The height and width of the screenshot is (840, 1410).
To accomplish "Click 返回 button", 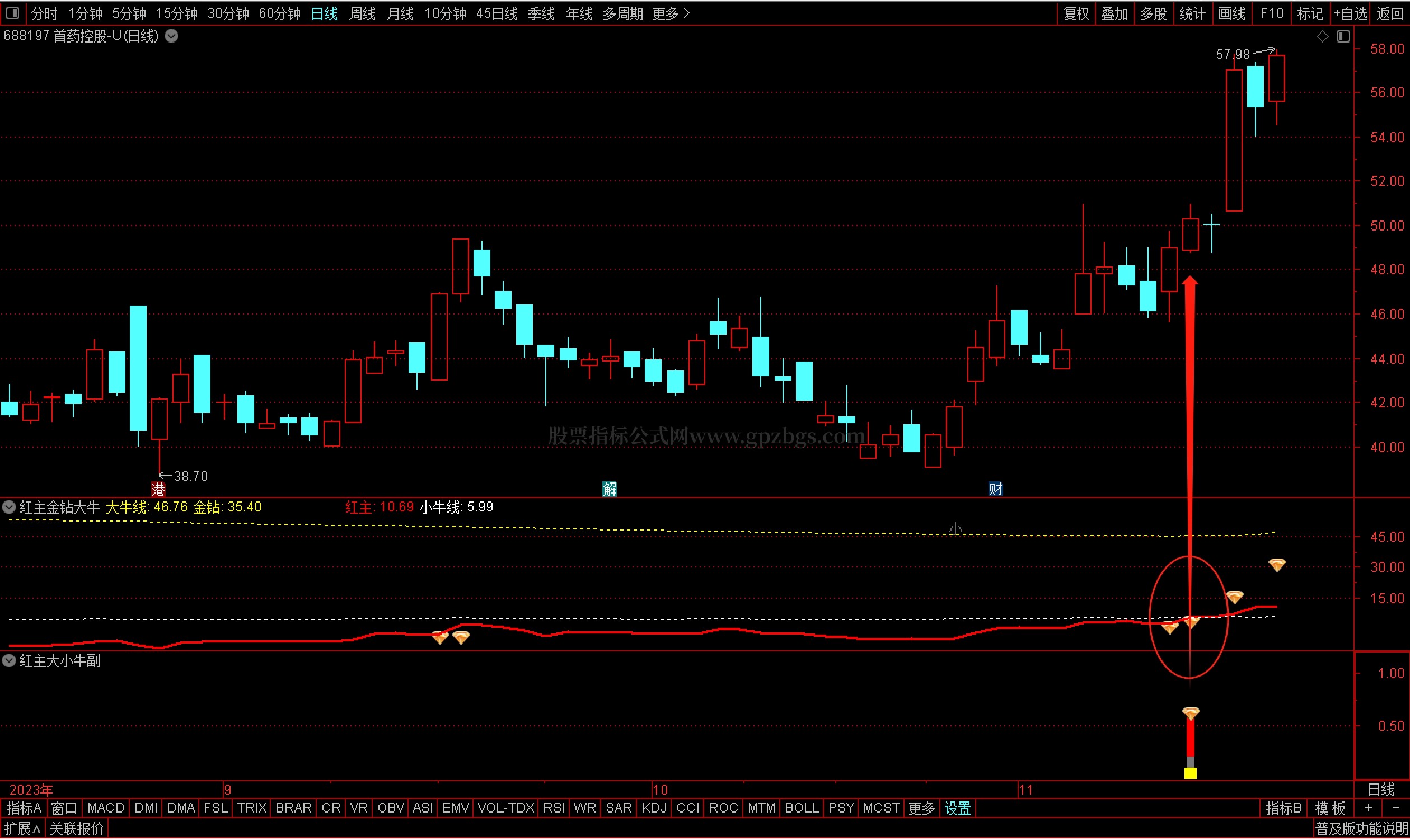I will point(1390,13).
